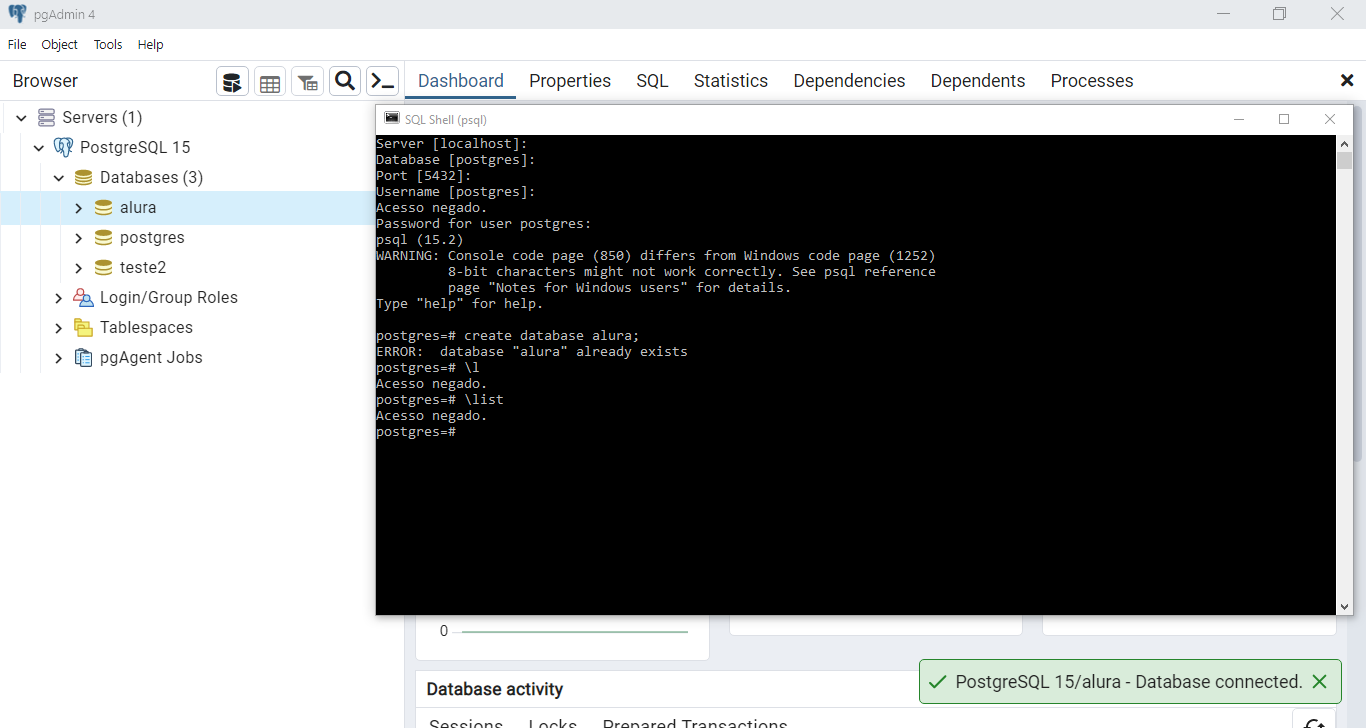Image resolution: width=1366 pixels, height=728 pixels.
Task: Launch the PSQL Tool terminal icon
Action: [x=383, y=82]
